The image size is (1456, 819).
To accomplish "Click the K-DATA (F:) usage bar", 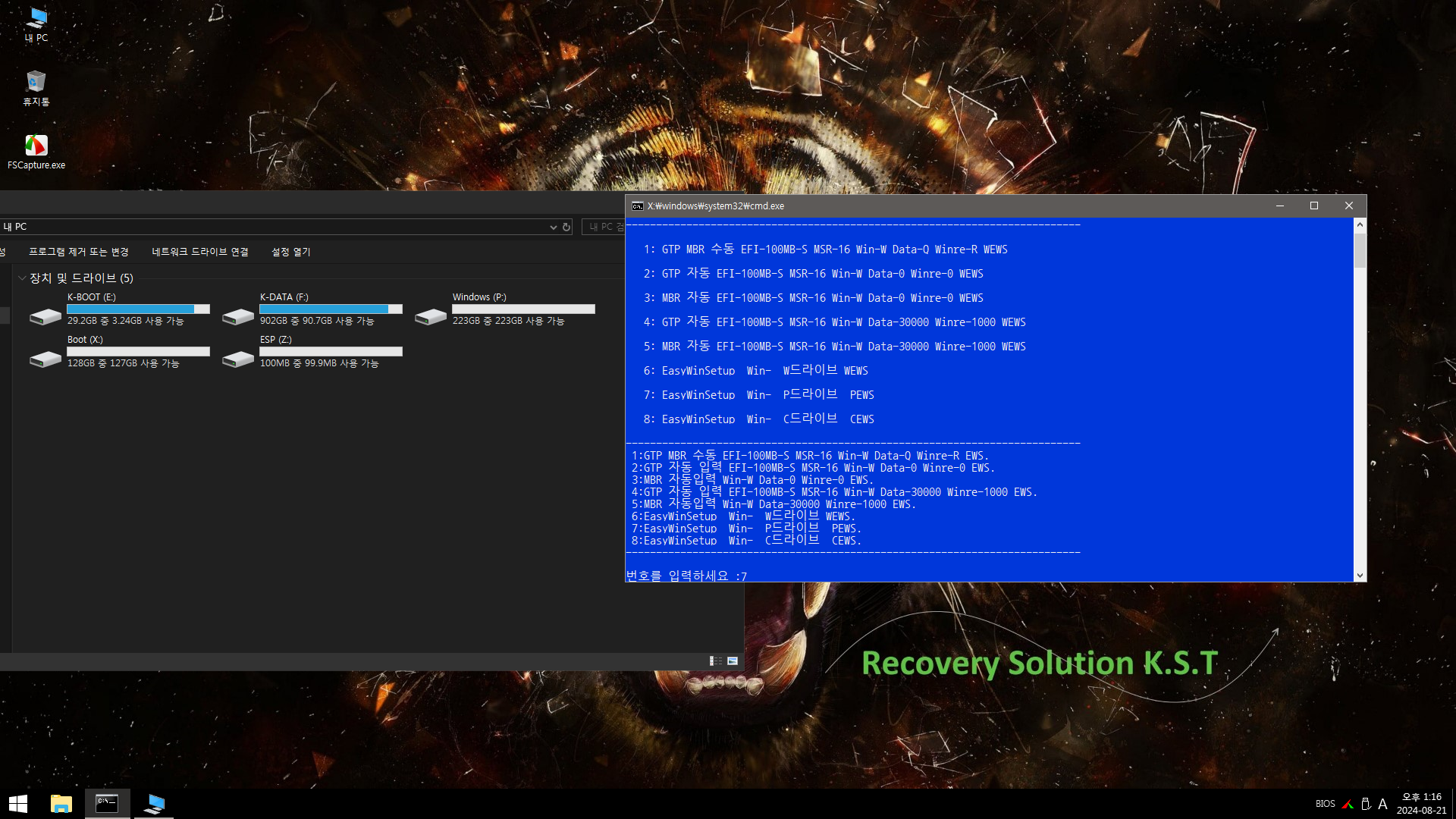I will click(x=331, y=309).
